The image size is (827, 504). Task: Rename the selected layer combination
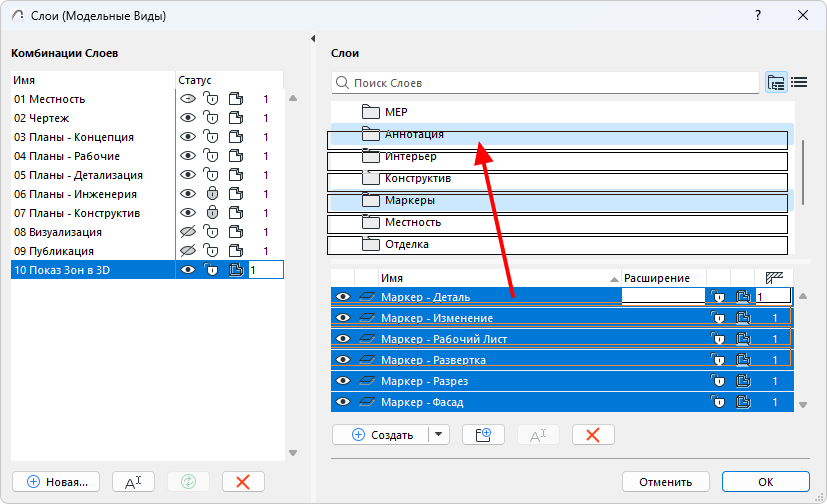[133, 482]
